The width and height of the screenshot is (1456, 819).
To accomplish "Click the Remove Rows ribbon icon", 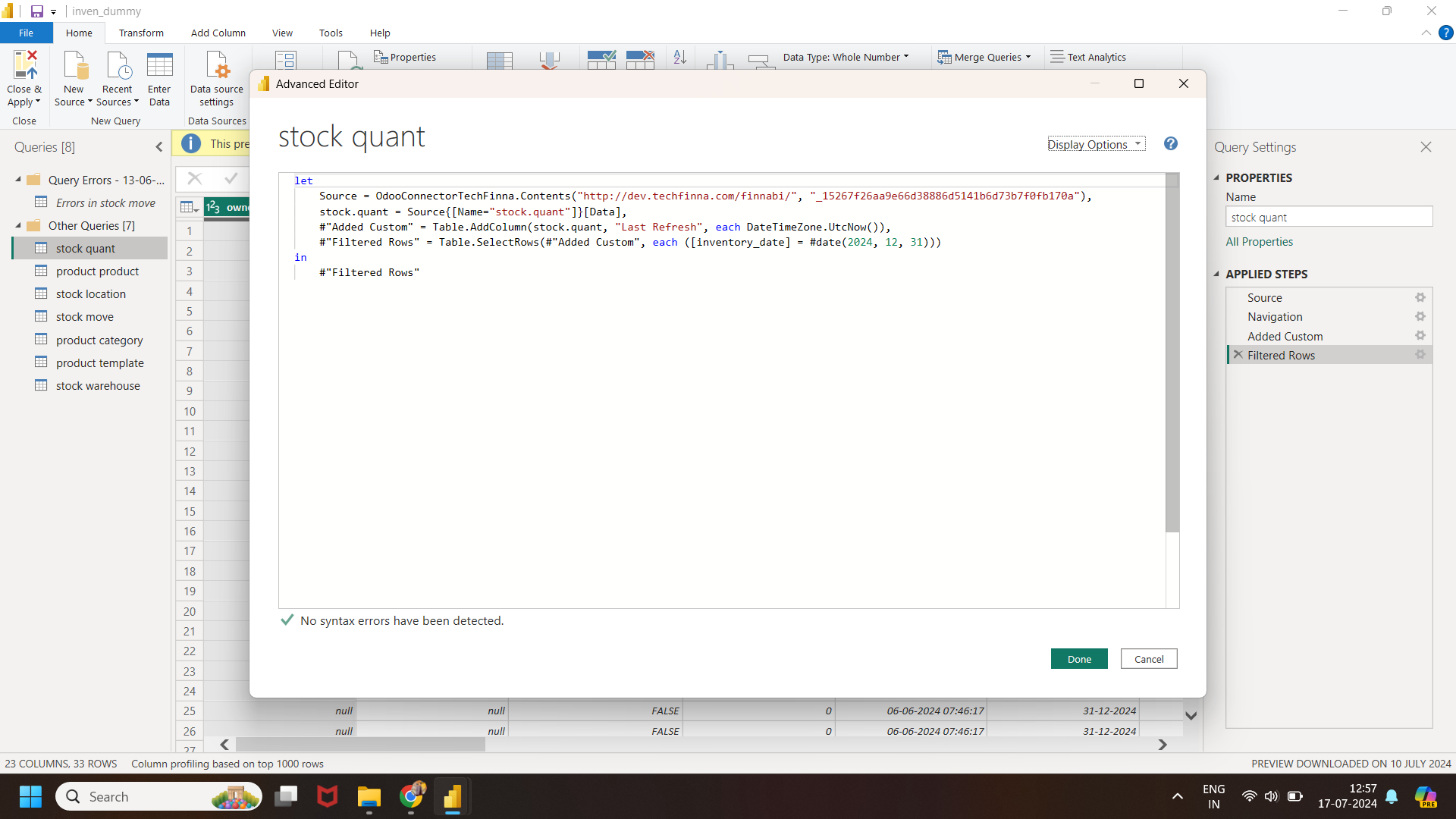I will [x=640, y=60].
